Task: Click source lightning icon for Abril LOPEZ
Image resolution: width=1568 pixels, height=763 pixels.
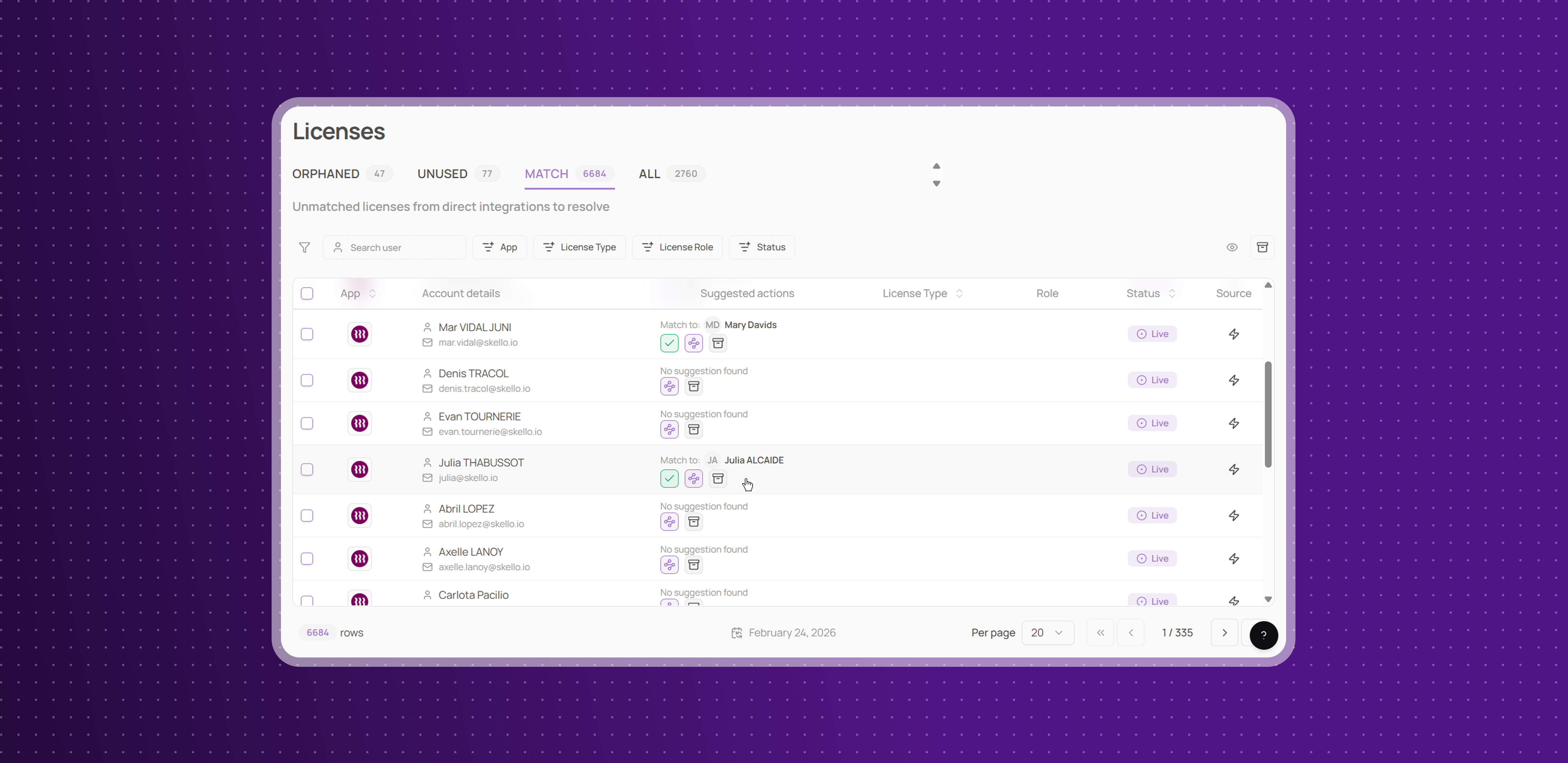Action: pyautogui.click(x=1233, y=516)
